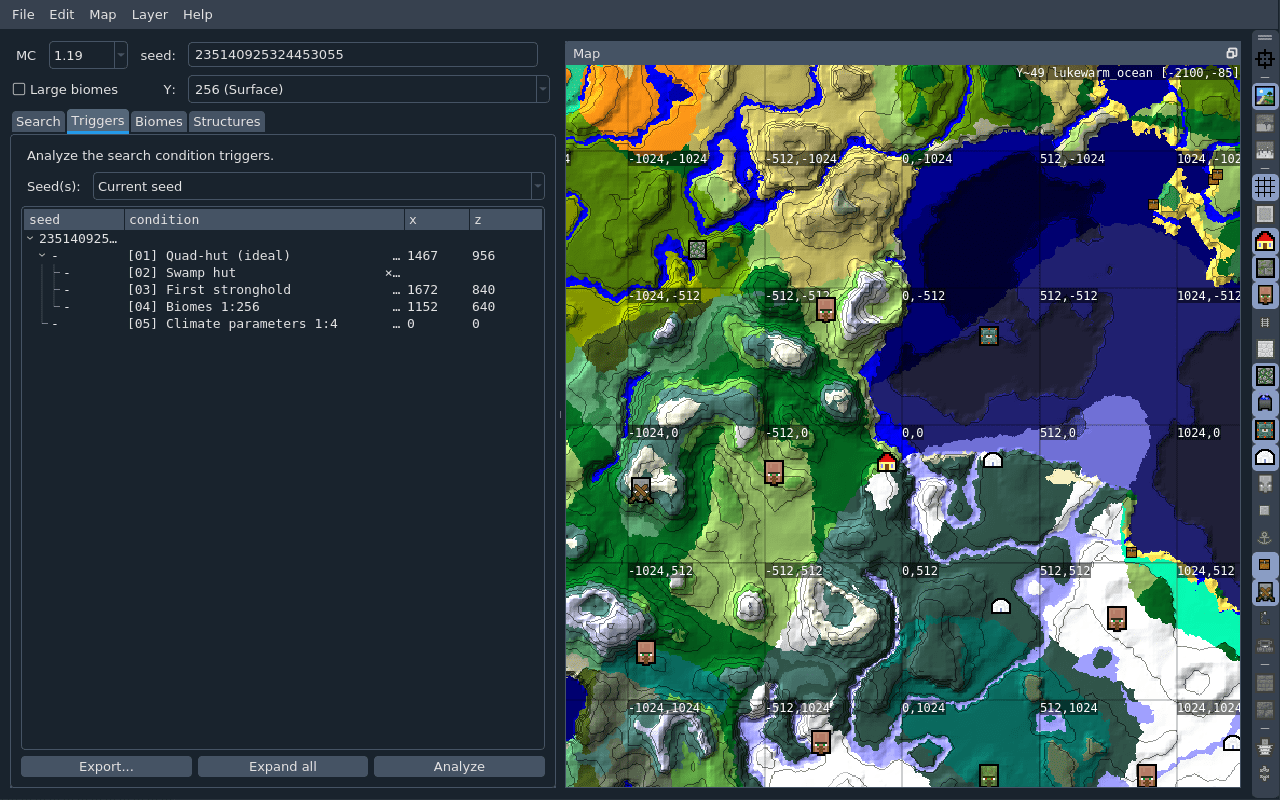
Task: Click pillager outpost marker on map
Action: click(641, 490)
